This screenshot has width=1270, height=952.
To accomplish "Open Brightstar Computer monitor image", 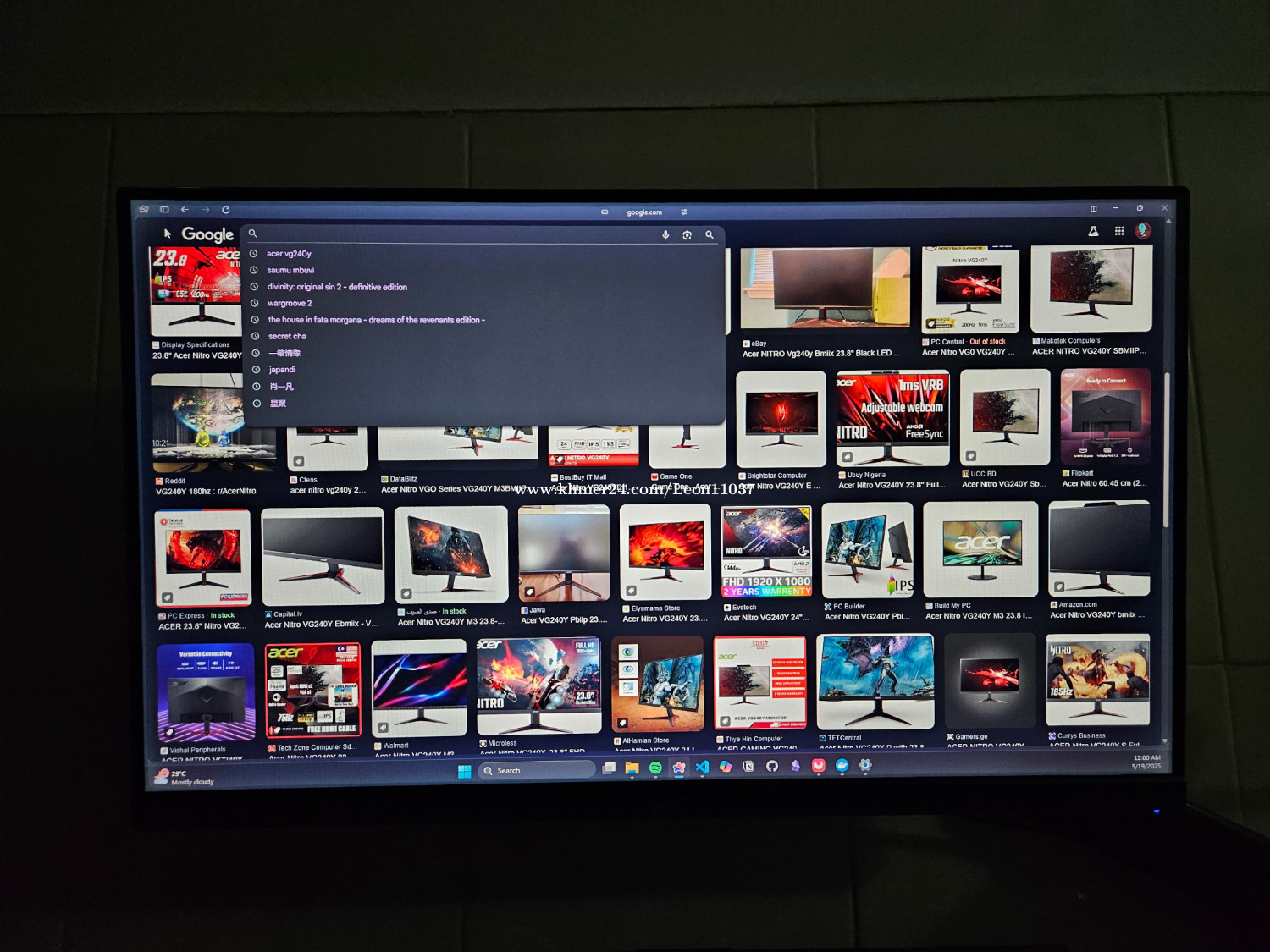I will point(781,419).
